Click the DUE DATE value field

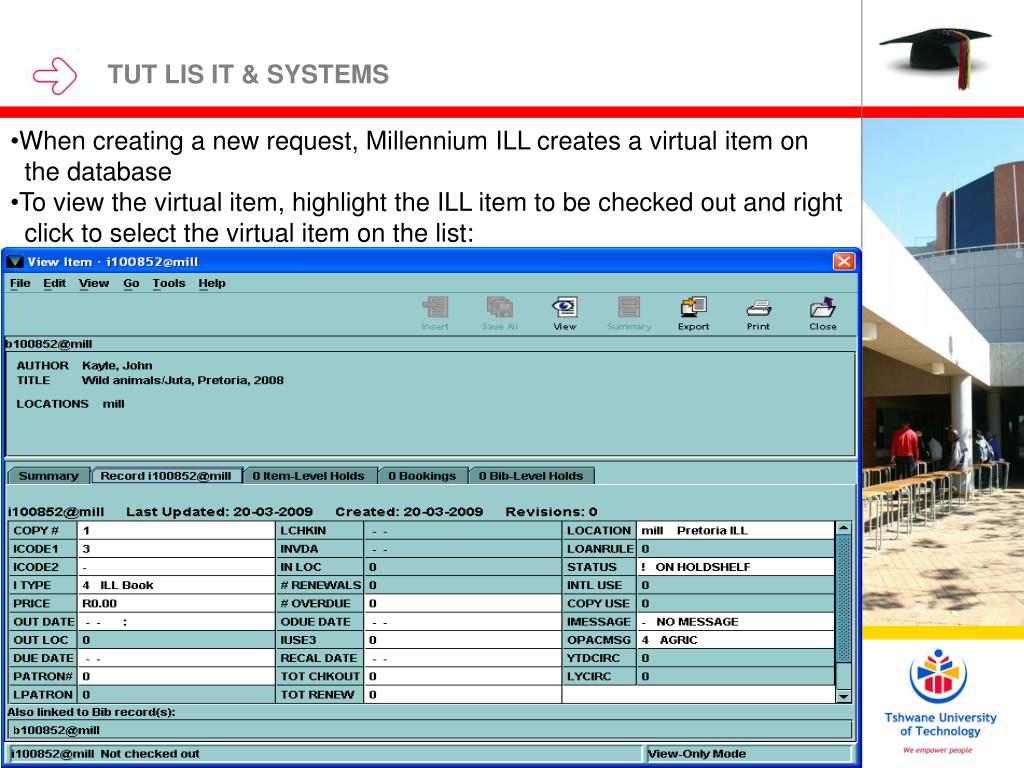click(176, 658)
